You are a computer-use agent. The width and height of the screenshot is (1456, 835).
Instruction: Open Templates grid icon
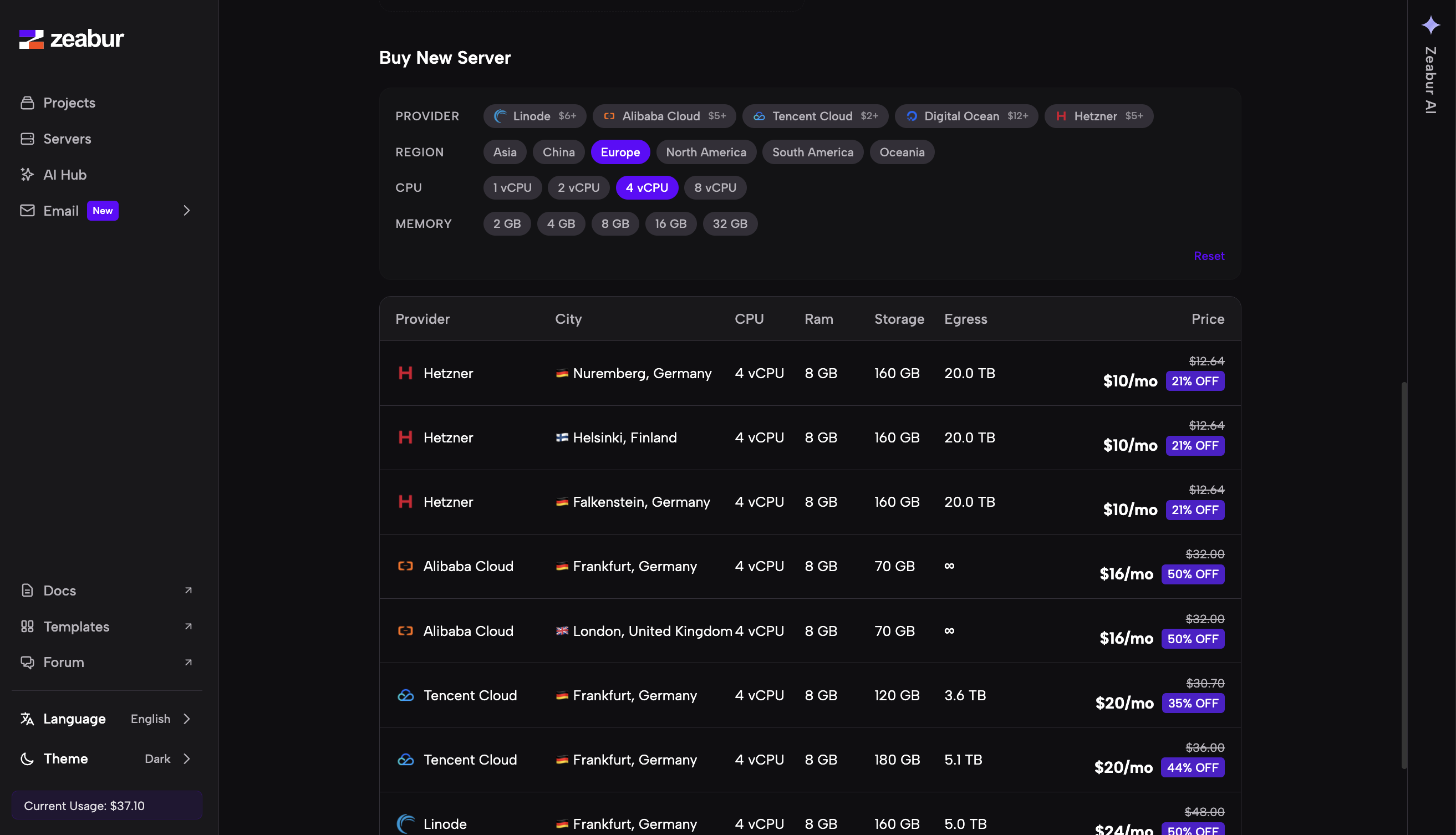[x=27, y=627]
